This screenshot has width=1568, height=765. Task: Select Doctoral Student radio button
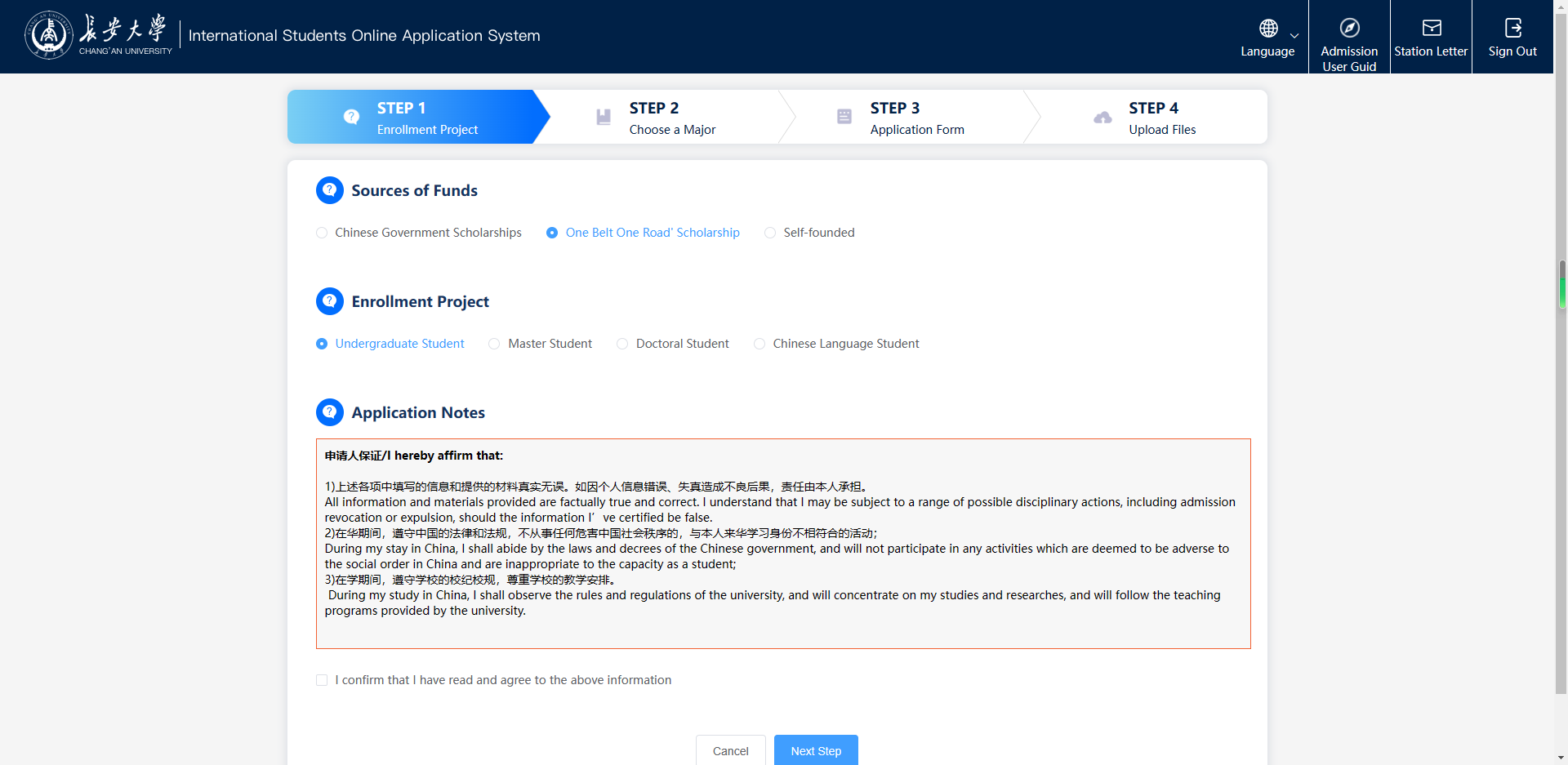(x=622, y=344)
